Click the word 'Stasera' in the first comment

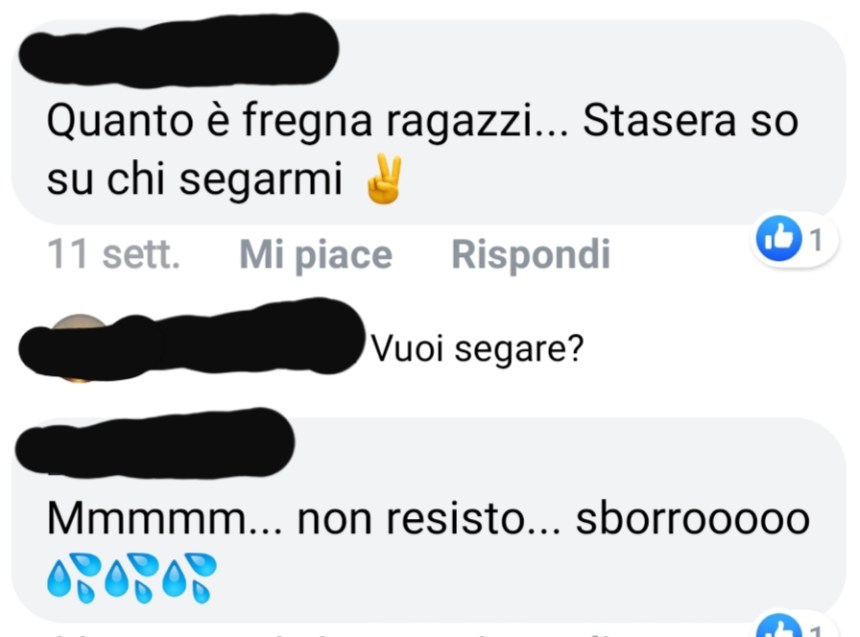tap(659, 121)
